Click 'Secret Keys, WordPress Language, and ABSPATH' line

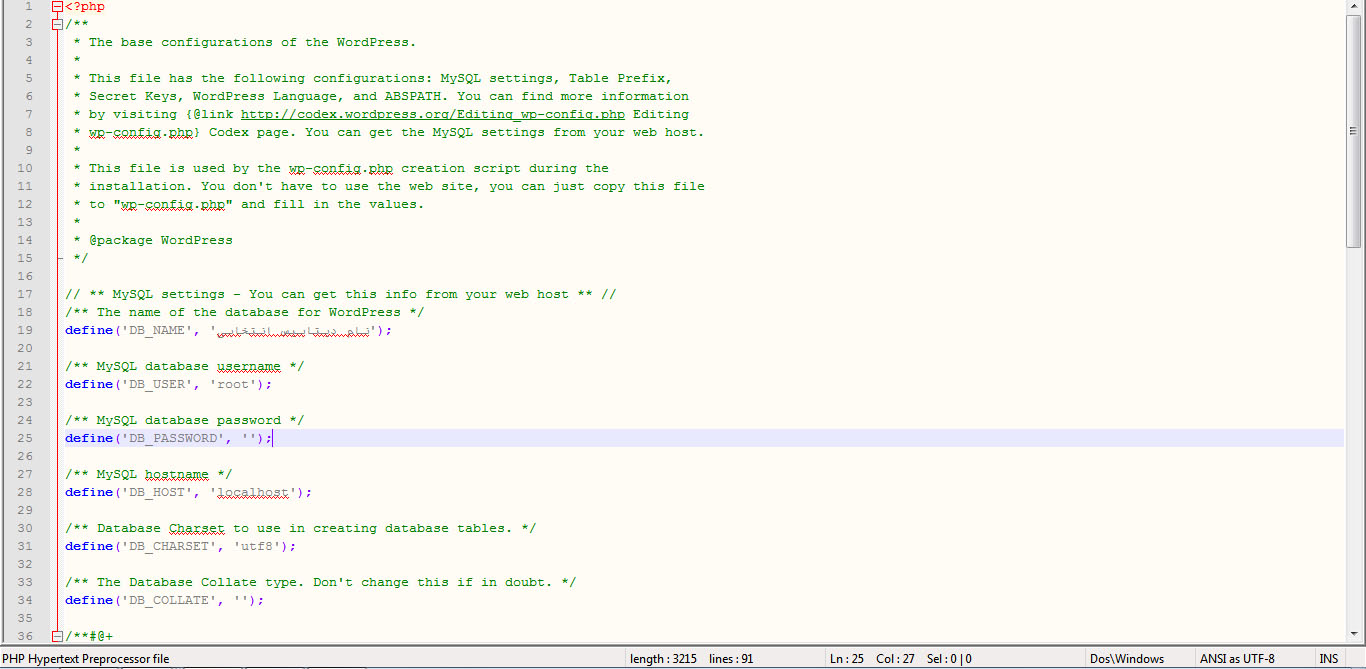click(x=389, y=96)
